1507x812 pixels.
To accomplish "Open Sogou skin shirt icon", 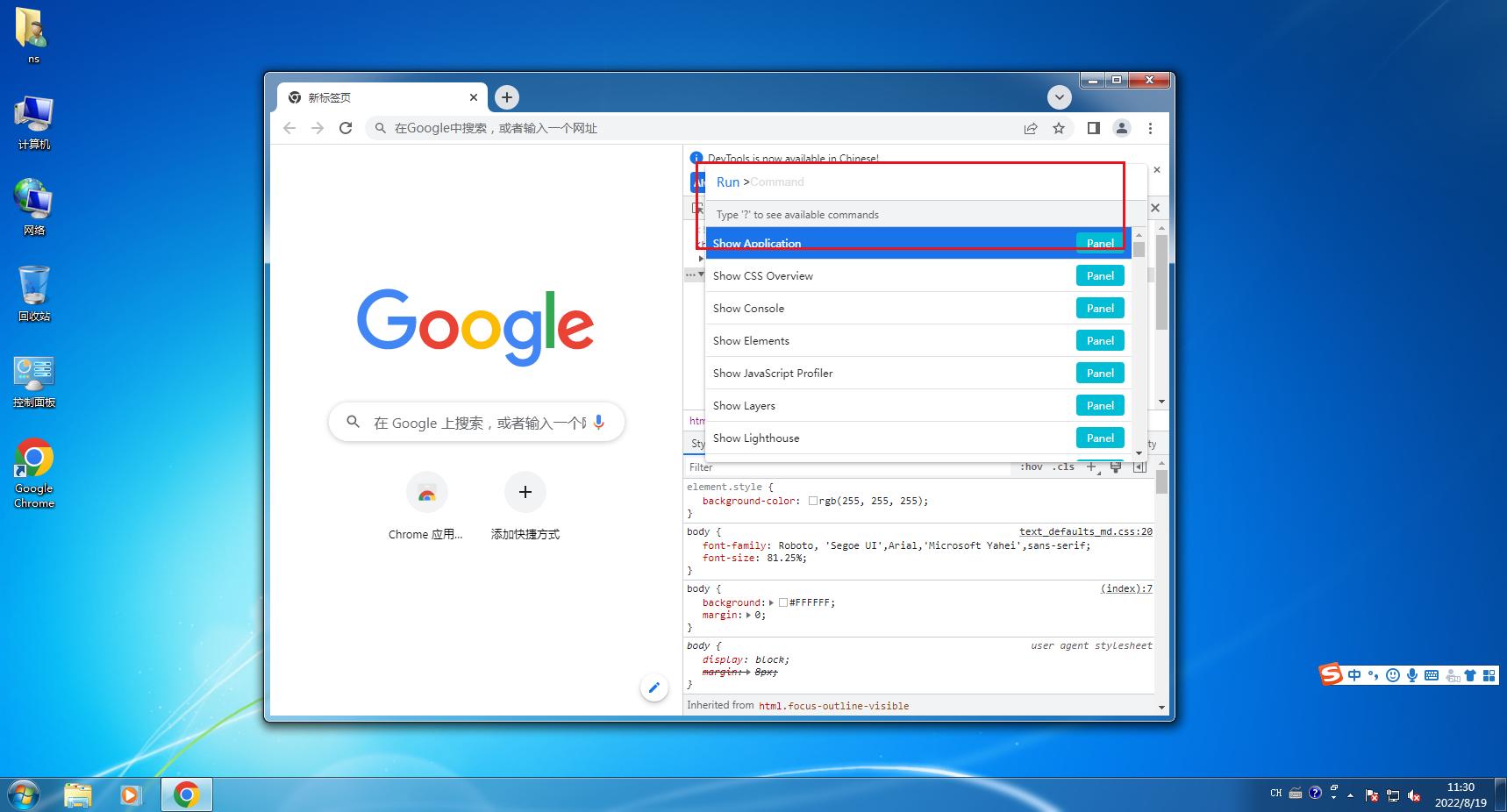I will [x=1472, y=675].
